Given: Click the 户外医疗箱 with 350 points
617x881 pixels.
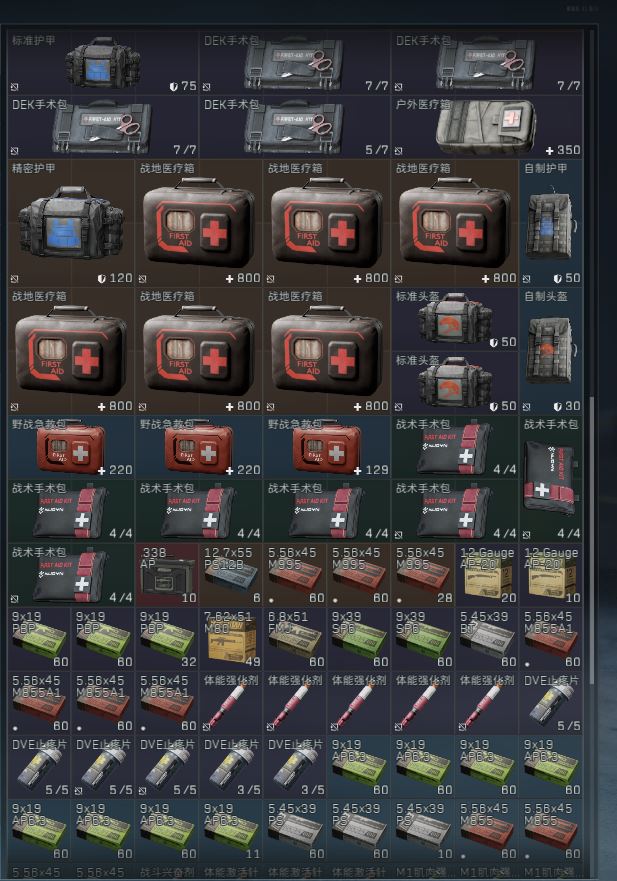Looking at the screenshot, I should [487, 126].
